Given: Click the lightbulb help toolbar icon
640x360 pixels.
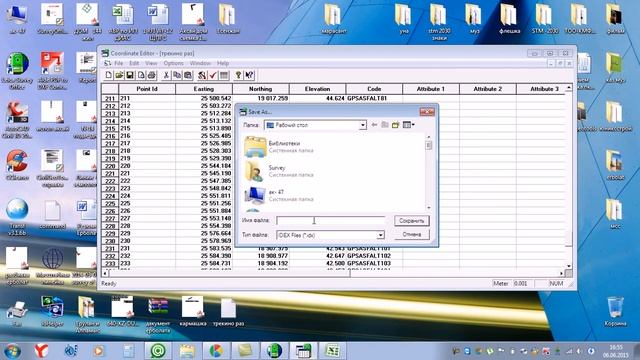Looking at the screenshot, I should click(x=238, y=75).
